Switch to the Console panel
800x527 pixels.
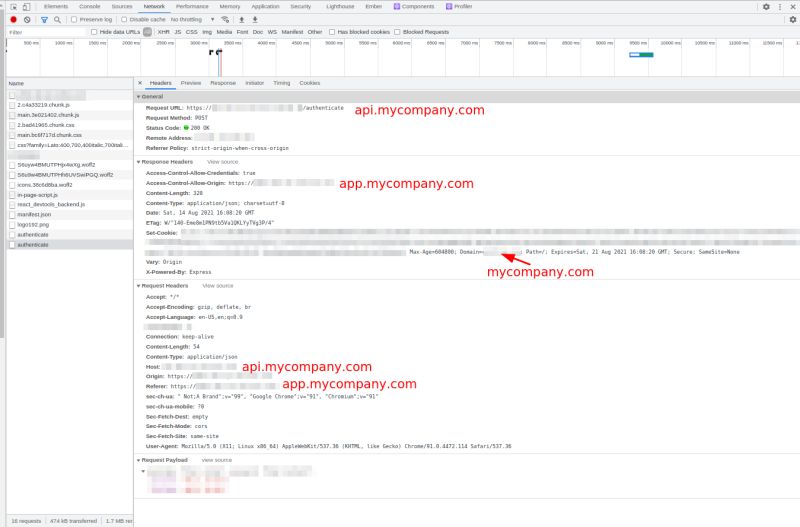click(x=90, y=7)
